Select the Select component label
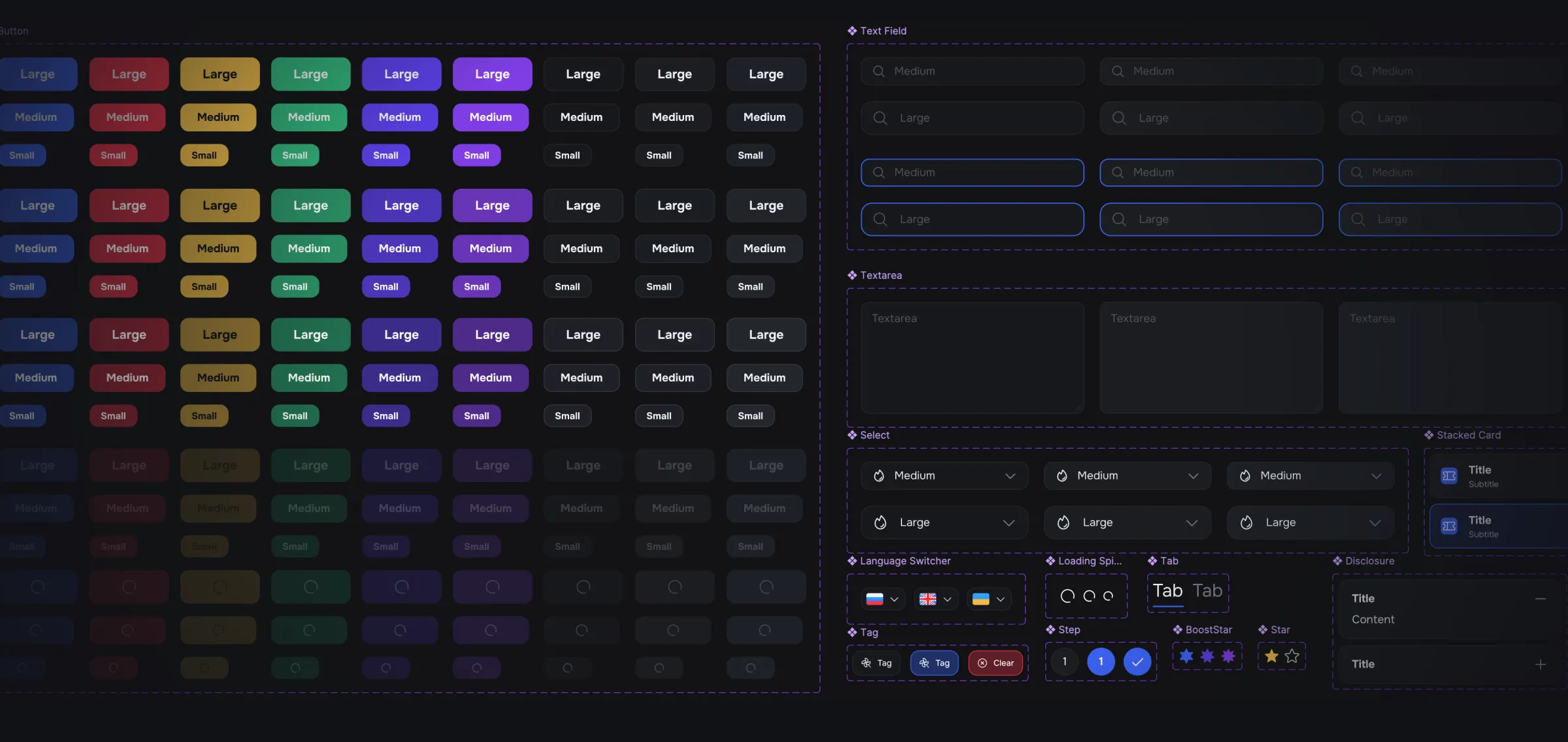The height and width of the screenshot is (742, 1568). (875, 435)
